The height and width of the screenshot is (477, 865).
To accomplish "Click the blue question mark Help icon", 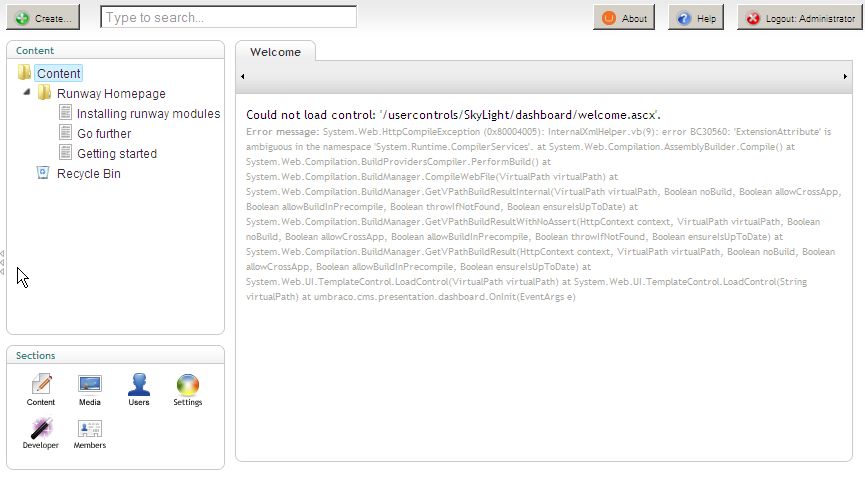I will pyautogui.click(x=684, y=18).
